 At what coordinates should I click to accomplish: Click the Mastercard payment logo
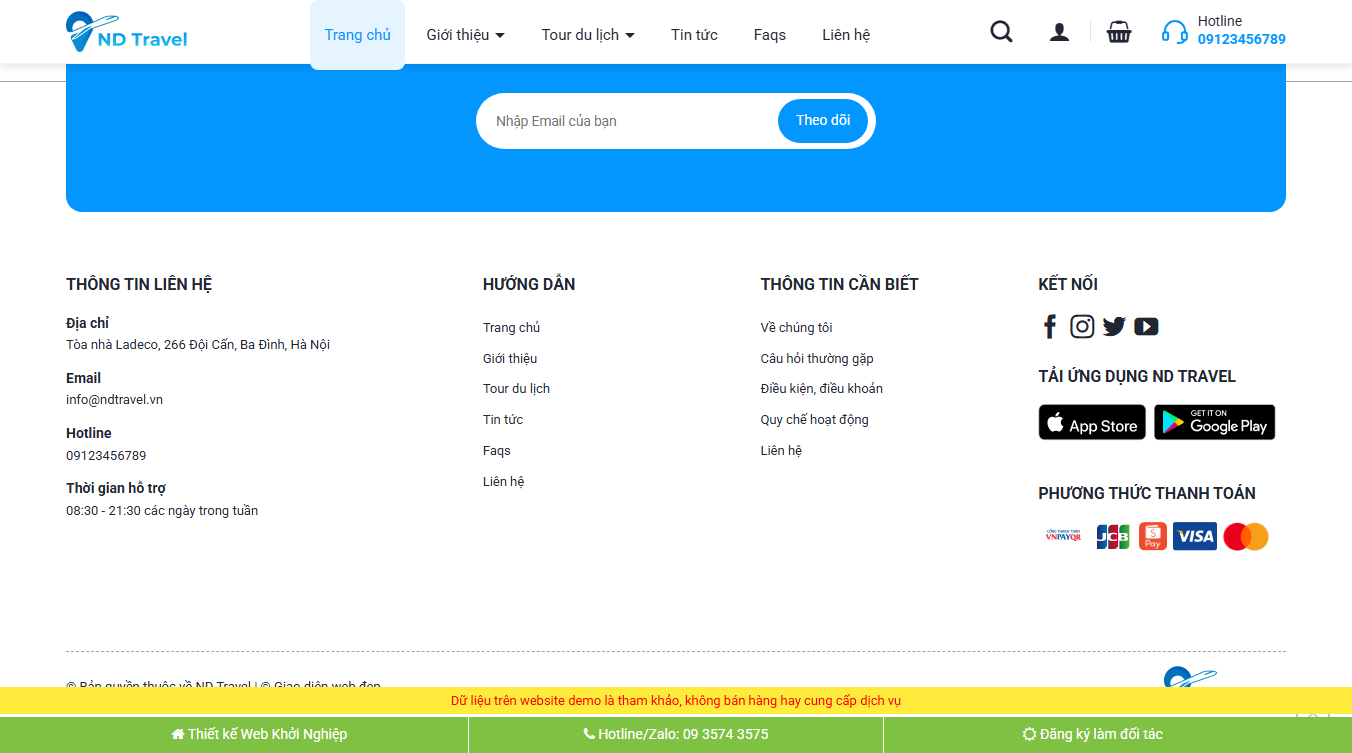click(x=1246, y=536)
